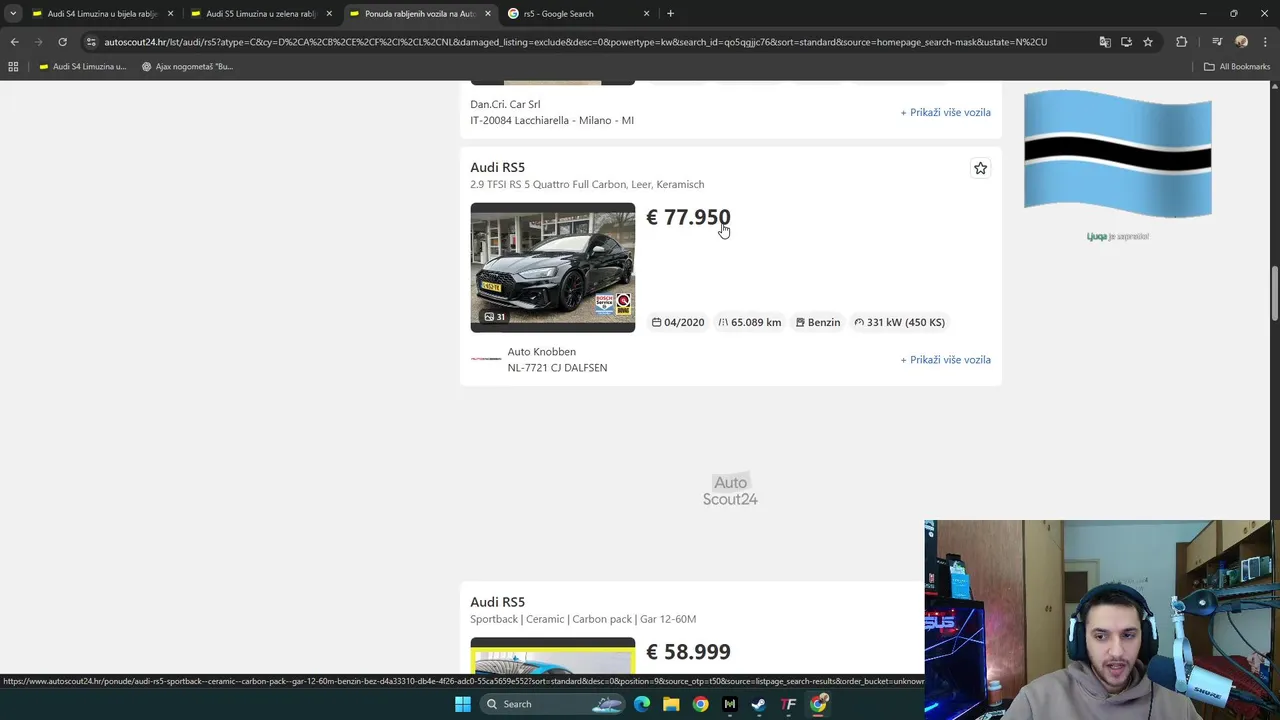The image size is (1280, 720).
Task: Open the black Audi RS5 photo thumbnail
Action: [x=552, y=267]
